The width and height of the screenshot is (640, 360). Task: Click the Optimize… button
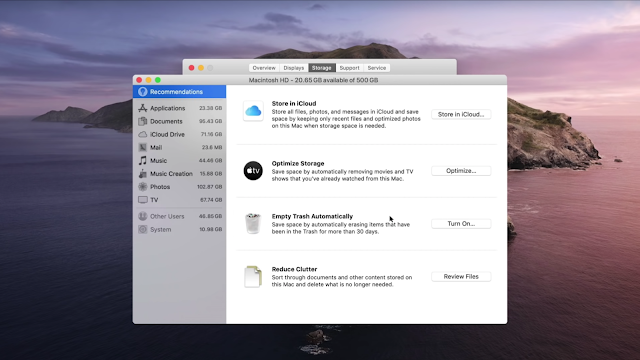(x=461, y=171)
